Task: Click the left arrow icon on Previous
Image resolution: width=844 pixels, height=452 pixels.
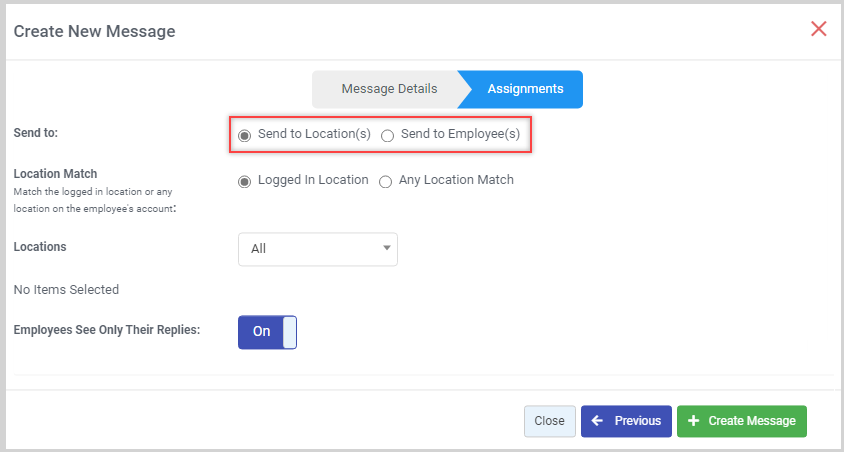Action: pos(597,421)
